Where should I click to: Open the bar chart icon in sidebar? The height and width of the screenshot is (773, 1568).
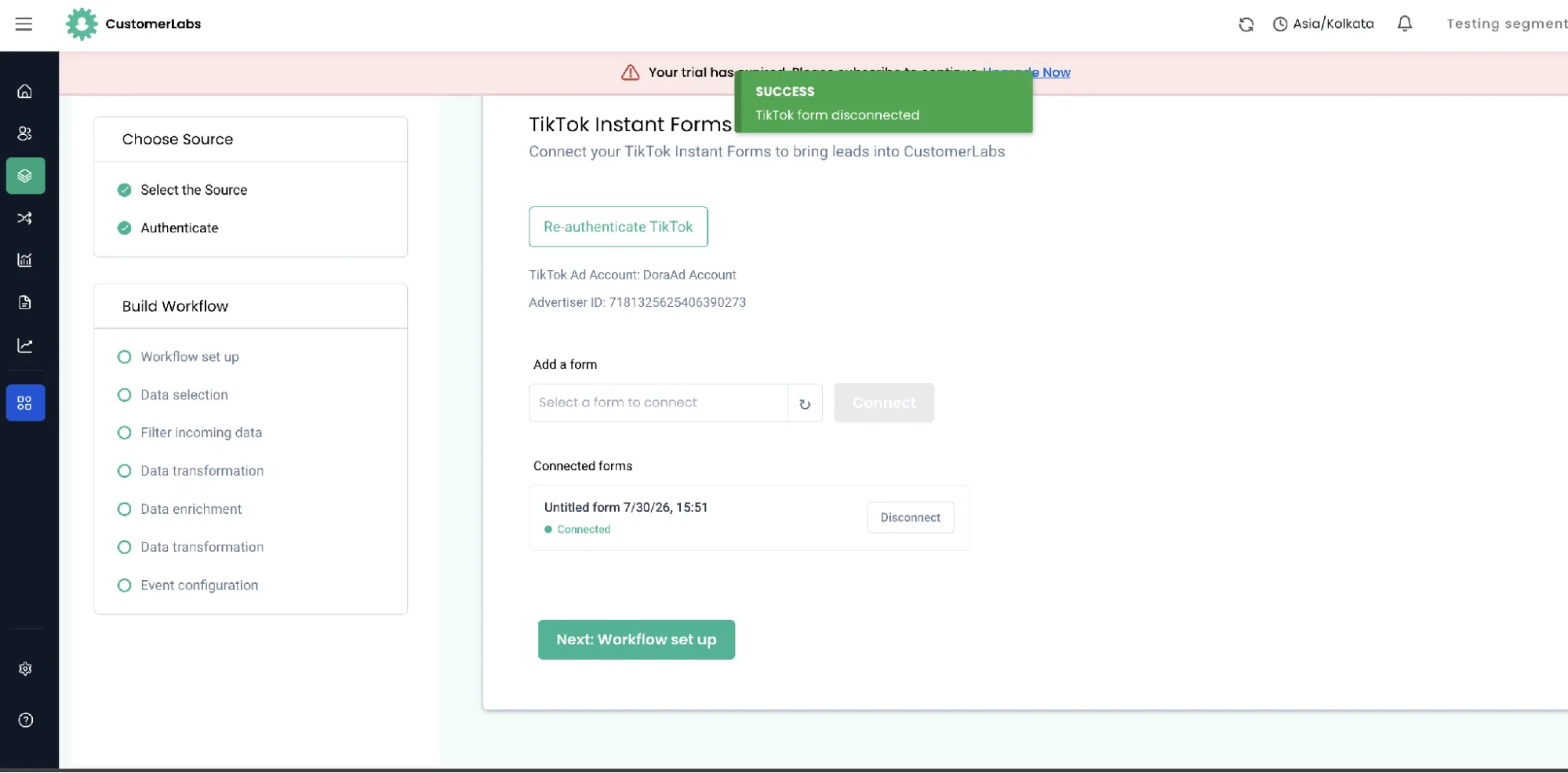click(x=25, y=261)
